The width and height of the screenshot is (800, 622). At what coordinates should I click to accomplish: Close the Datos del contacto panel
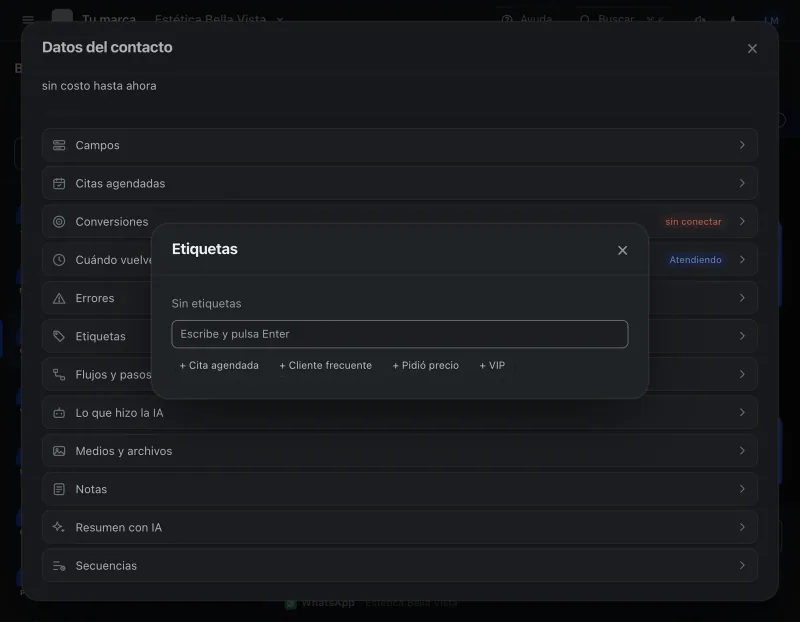tap(752, 48)
